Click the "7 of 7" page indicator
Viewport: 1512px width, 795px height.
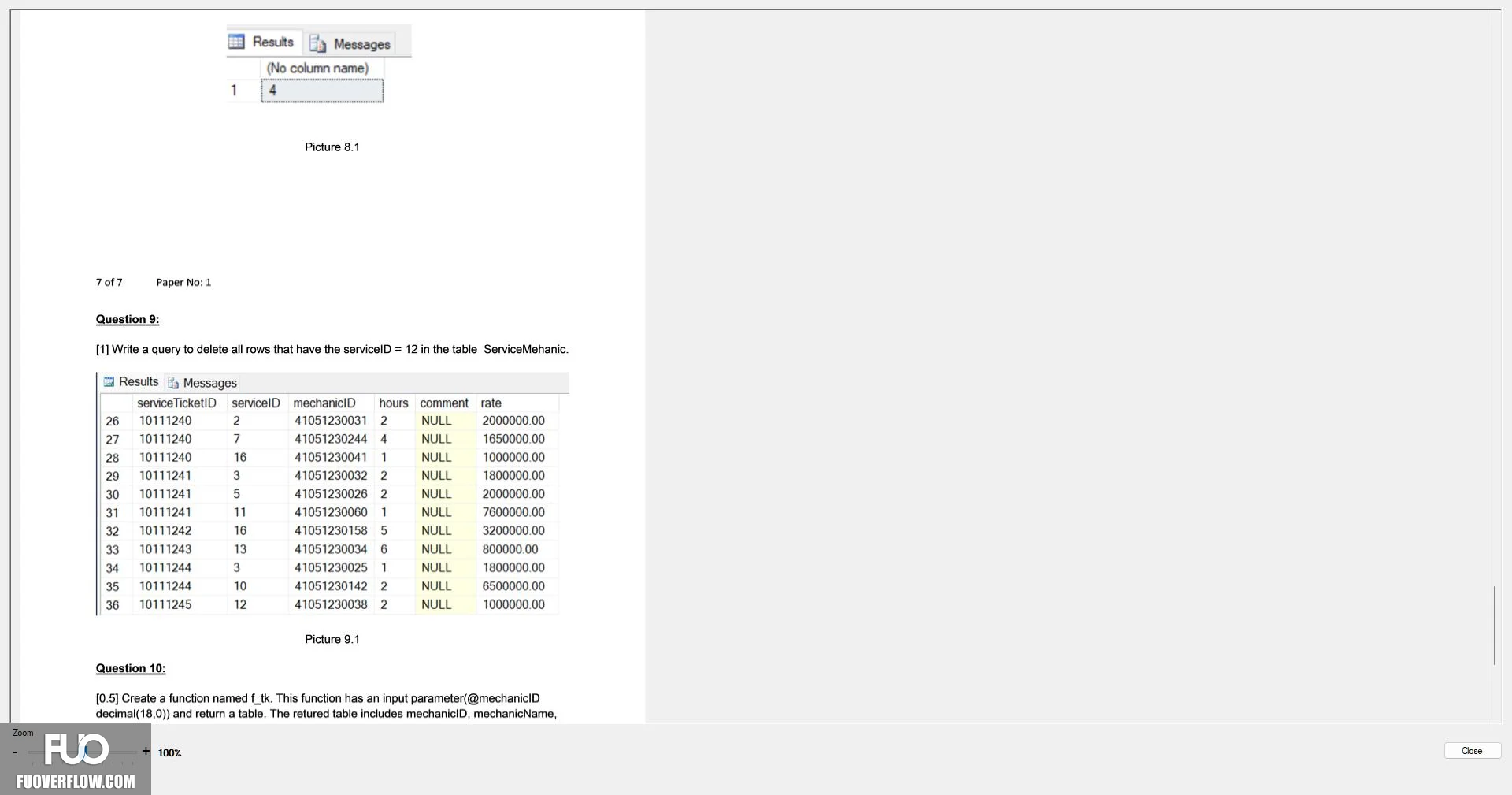[109, 283]
